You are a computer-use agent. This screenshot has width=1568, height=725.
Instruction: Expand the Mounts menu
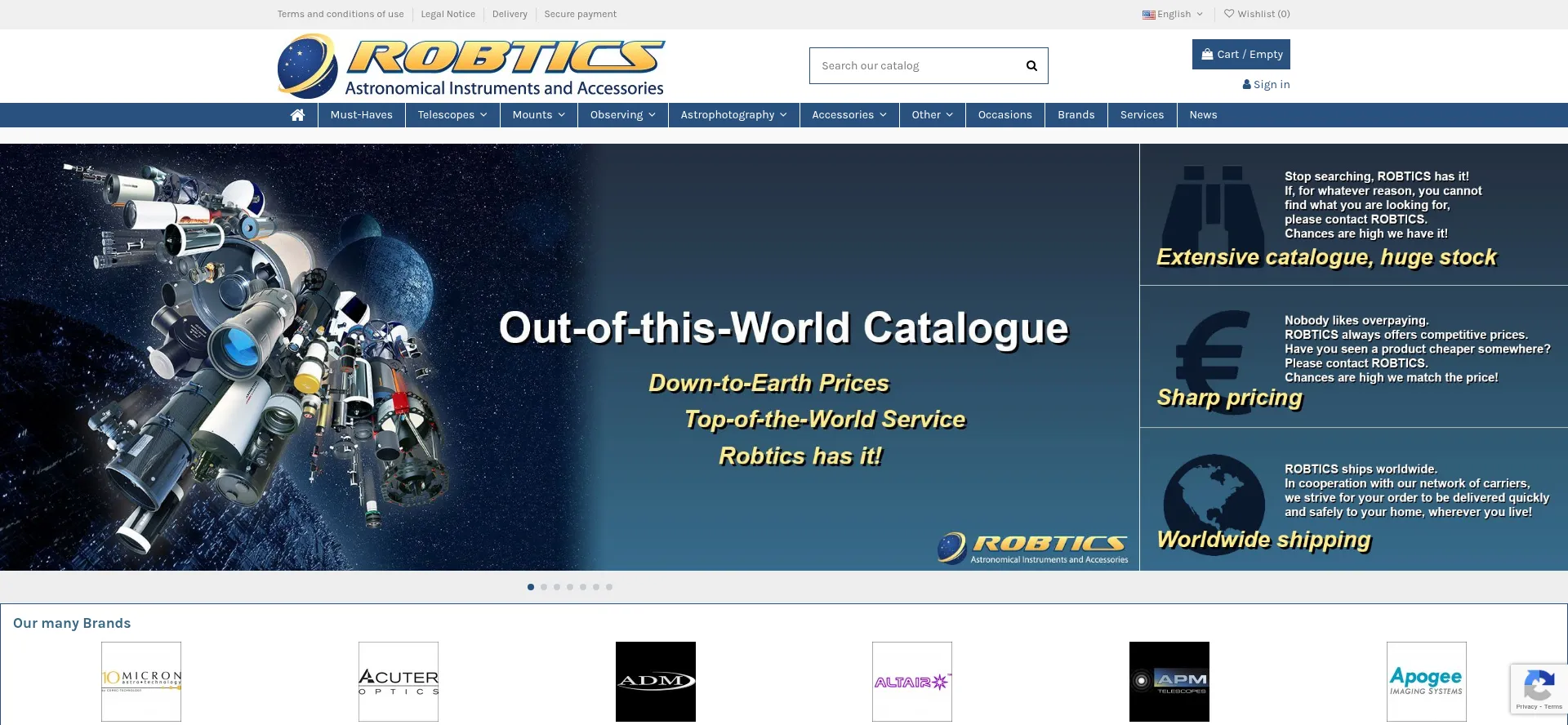point(539,115)
